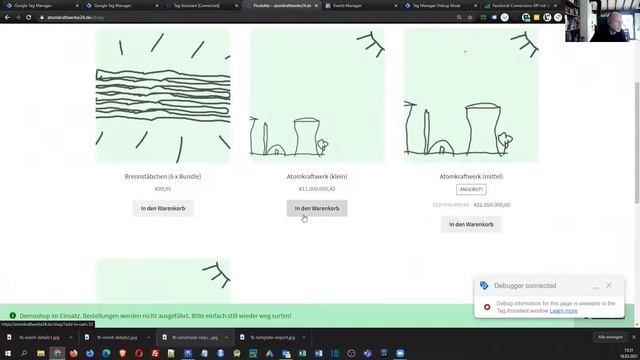Expand options for fb-event-details2.jpg download
This screenshot has width=640, height=360.
(148, 338)
